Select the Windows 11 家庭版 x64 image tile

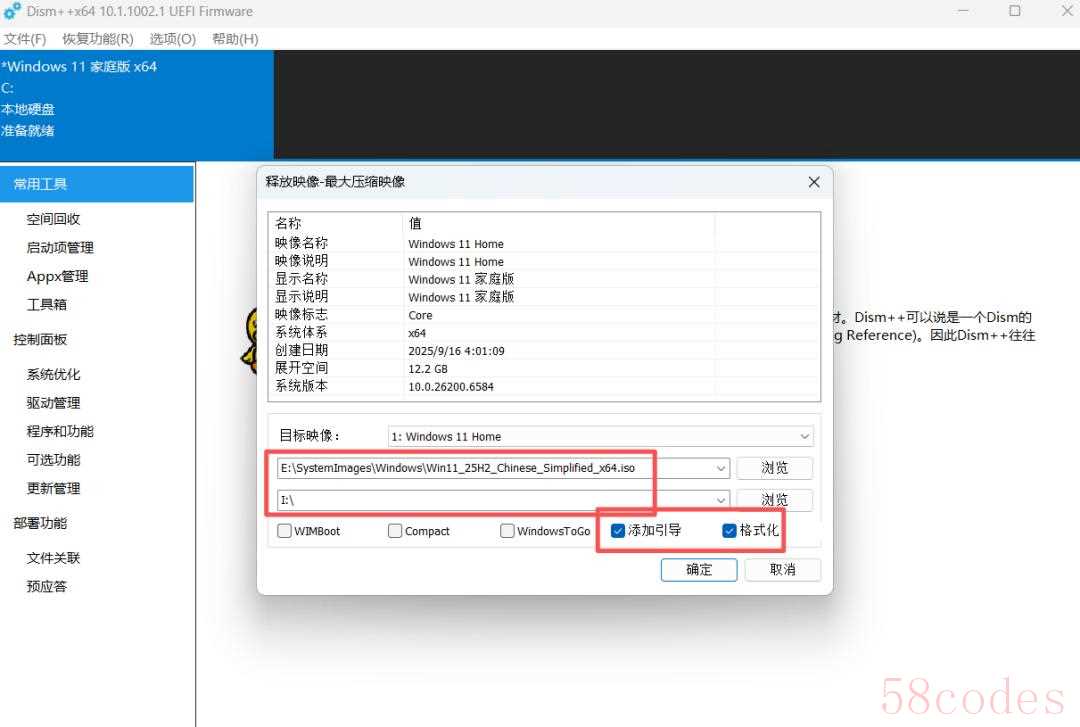(x=135, y=98)
